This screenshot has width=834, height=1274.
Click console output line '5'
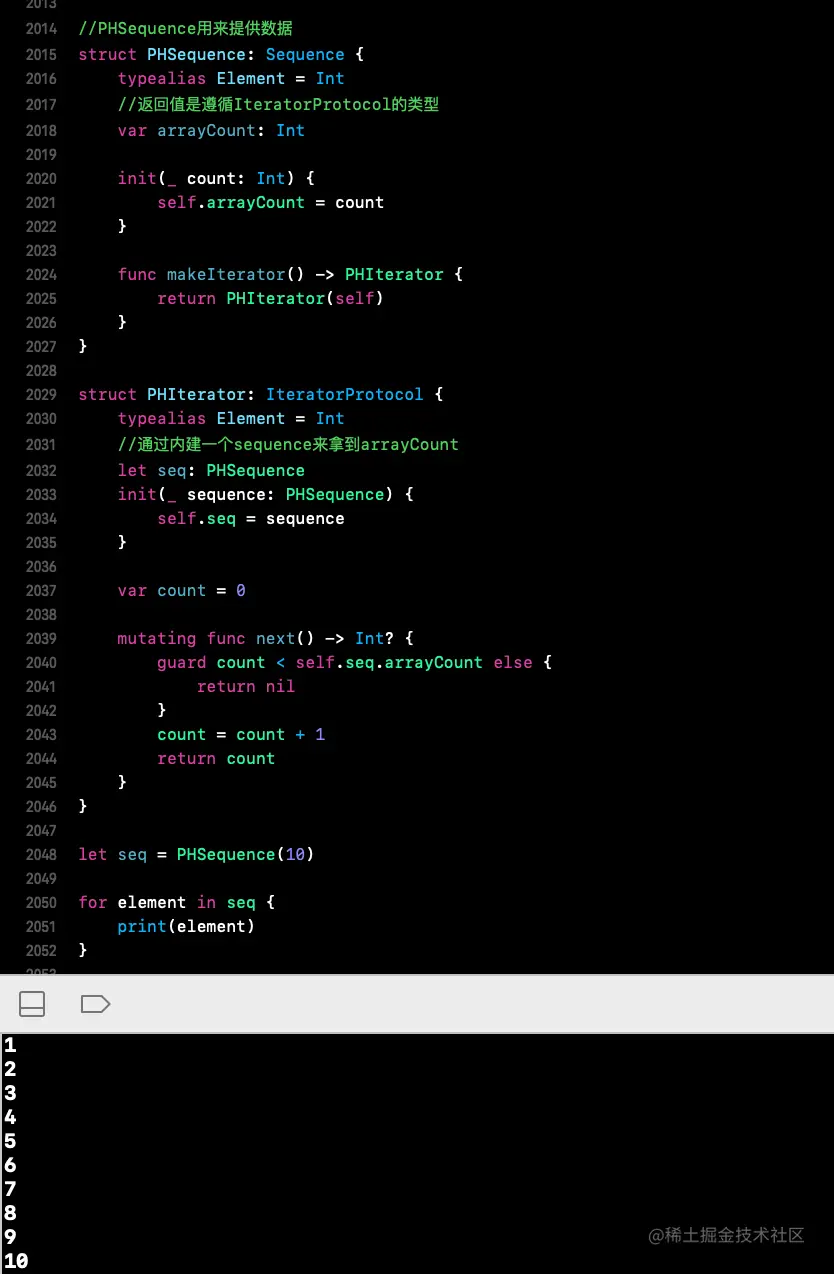coord(10,1142)
